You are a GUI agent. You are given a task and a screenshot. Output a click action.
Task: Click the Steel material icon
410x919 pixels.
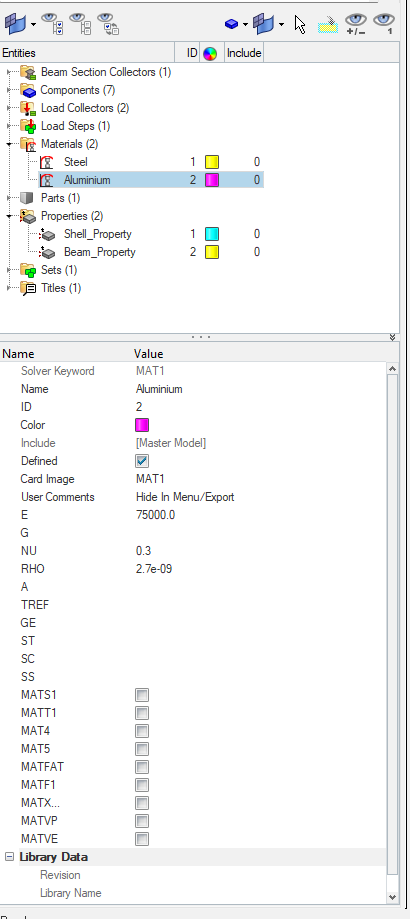pos(46,162)
